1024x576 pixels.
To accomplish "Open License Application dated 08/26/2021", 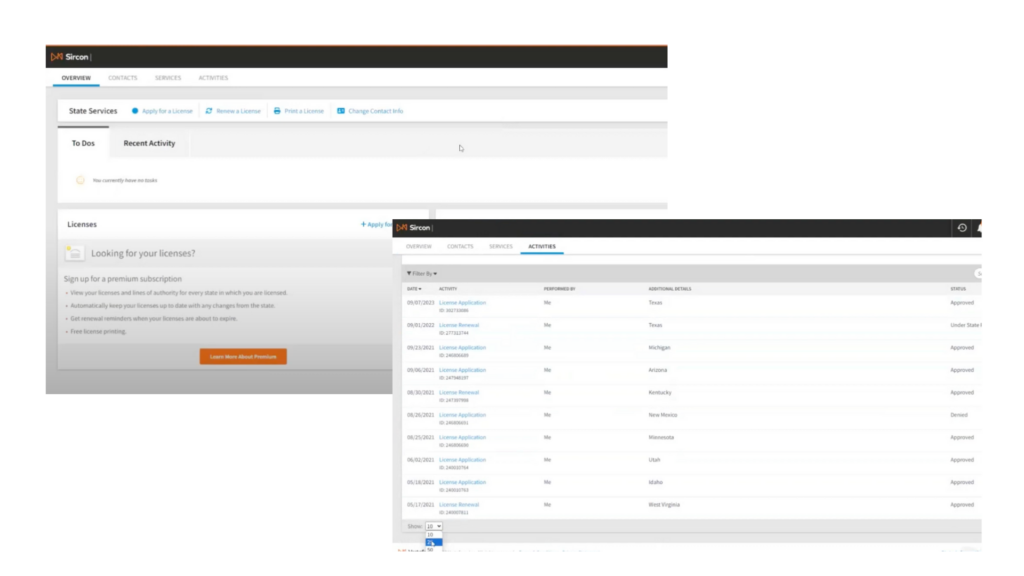I will (x=462, y=415).
